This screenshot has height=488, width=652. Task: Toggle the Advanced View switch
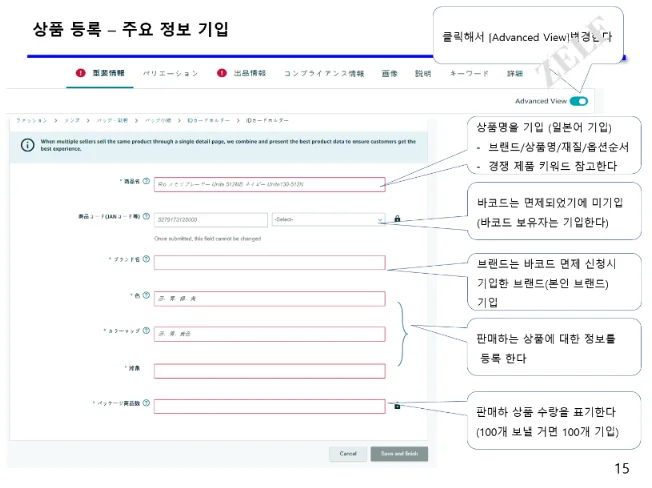[x=579, y=101]
